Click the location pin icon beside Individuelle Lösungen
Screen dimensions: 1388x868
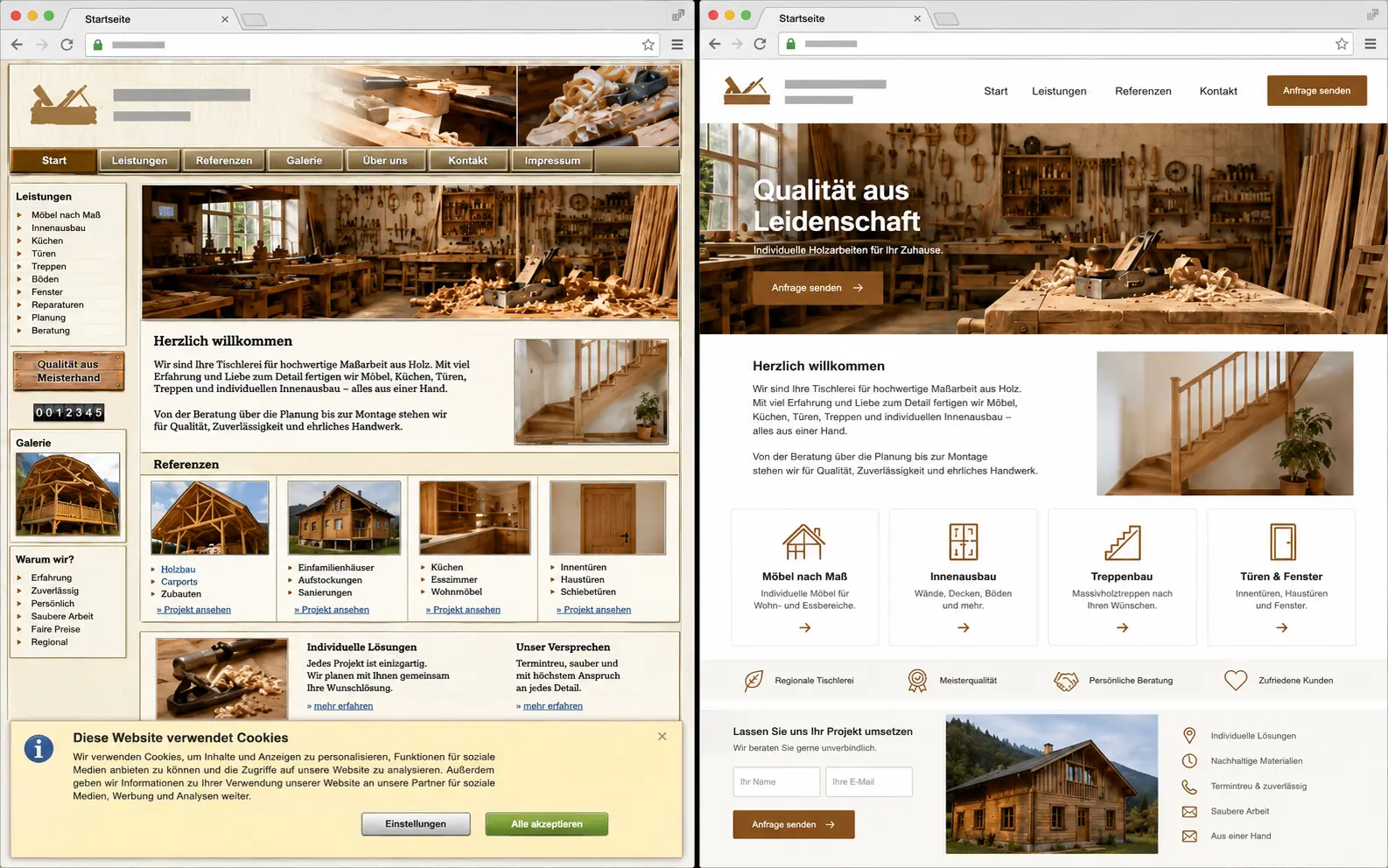pos(1188,736)
